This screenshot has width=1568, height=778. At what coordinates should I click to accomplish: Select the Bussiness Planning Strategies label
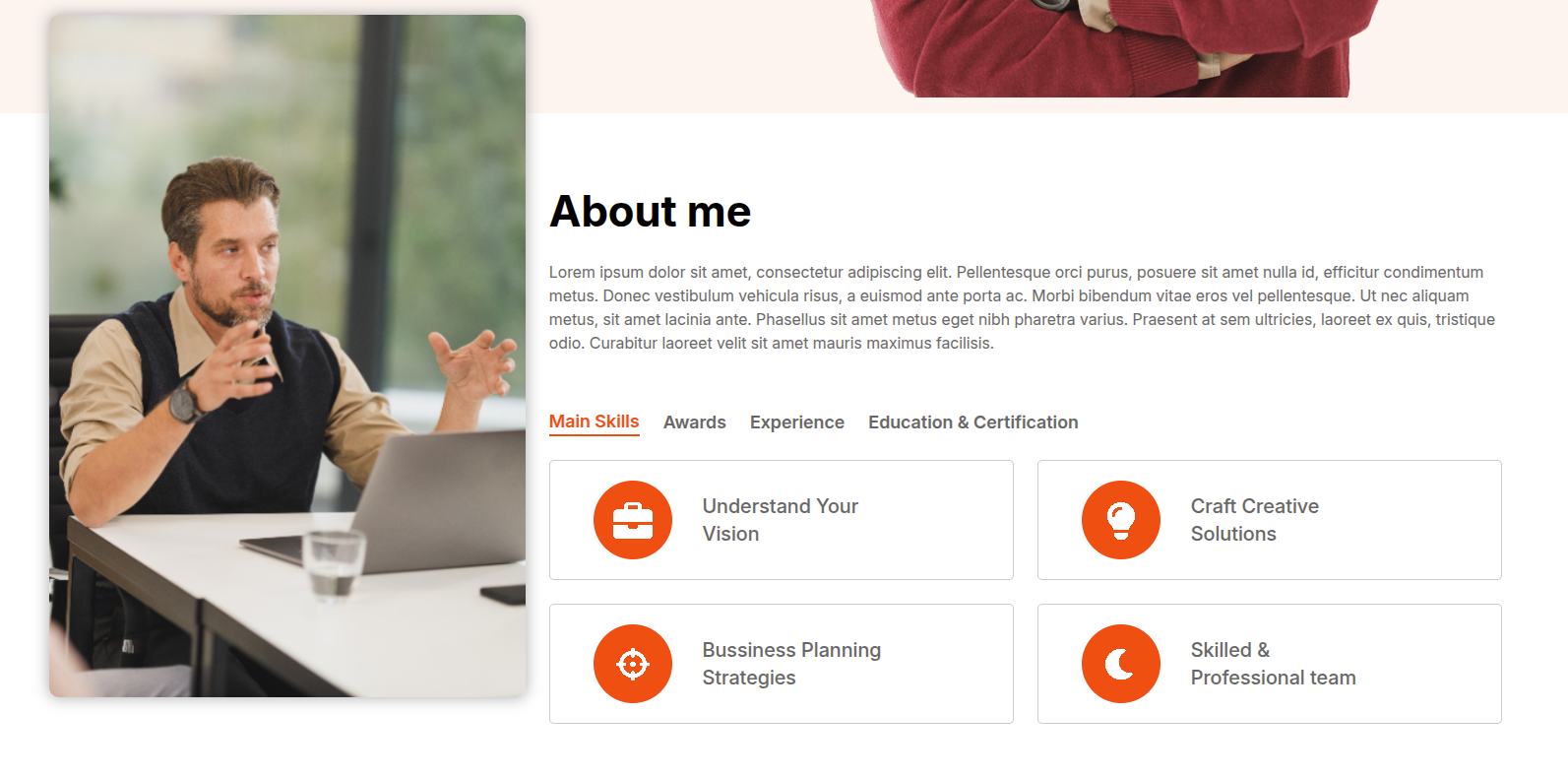pyautogui.click(x=790, y=664)
